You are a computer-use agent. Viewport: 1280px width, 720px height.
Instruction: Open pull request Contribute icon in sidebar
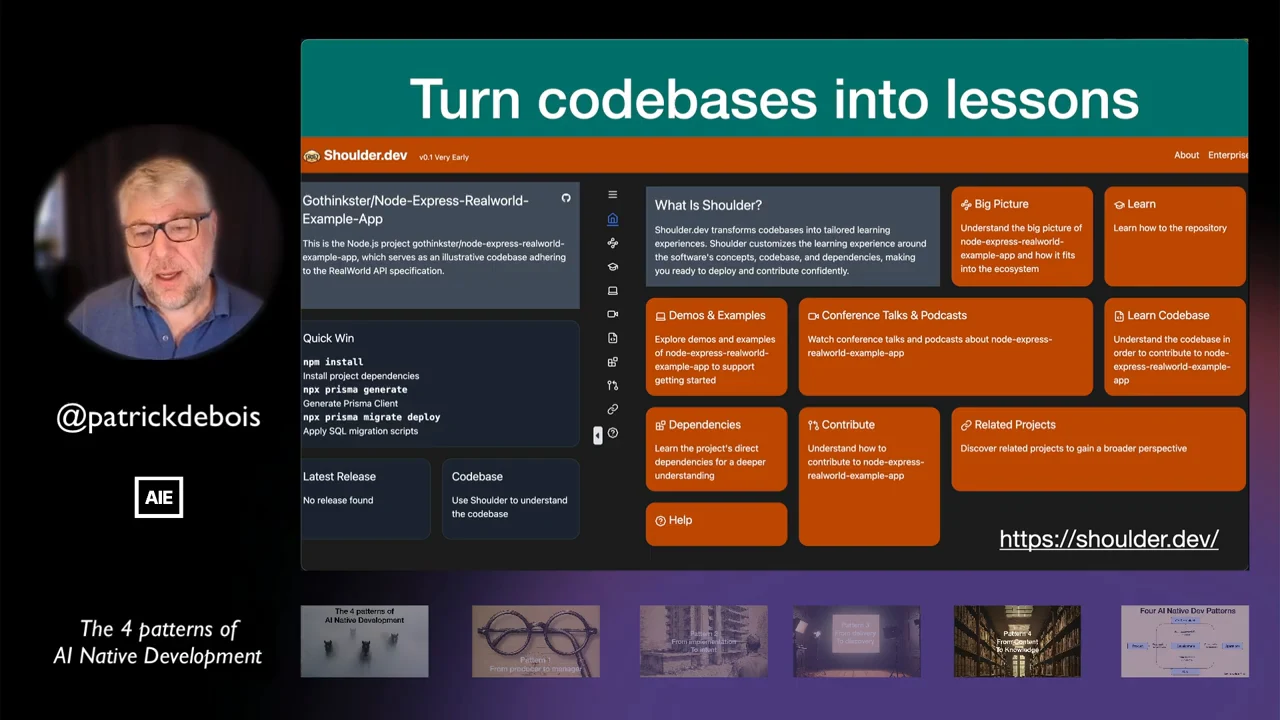tap(613, 385)
